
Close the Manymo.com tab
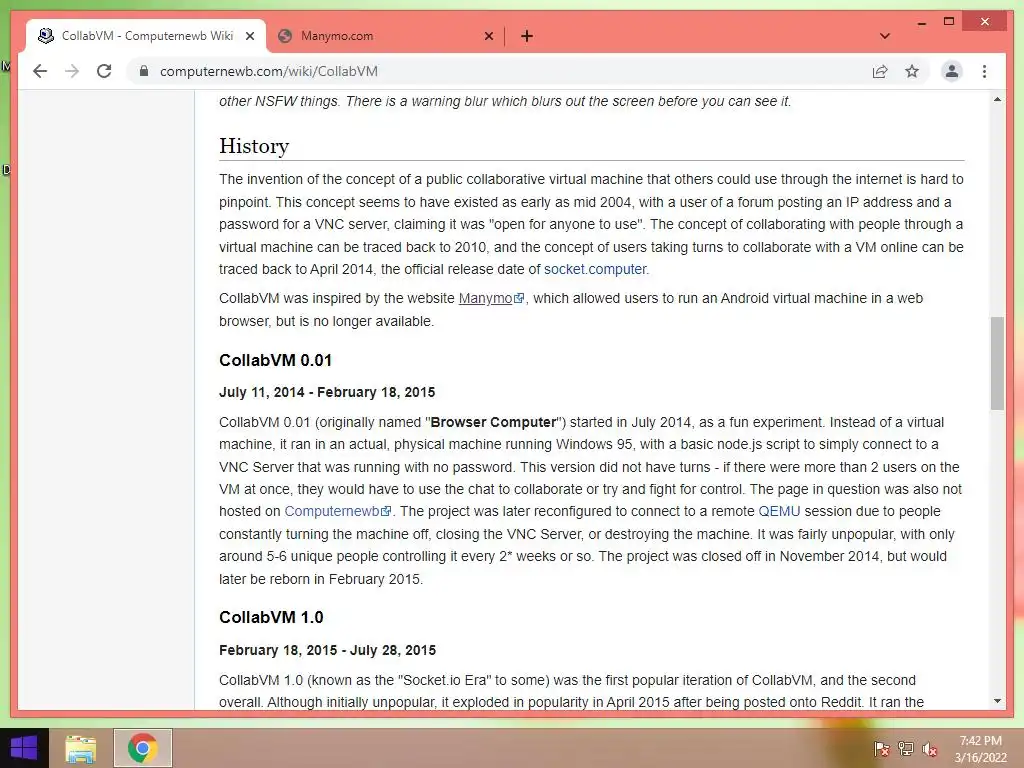(488, 36)
